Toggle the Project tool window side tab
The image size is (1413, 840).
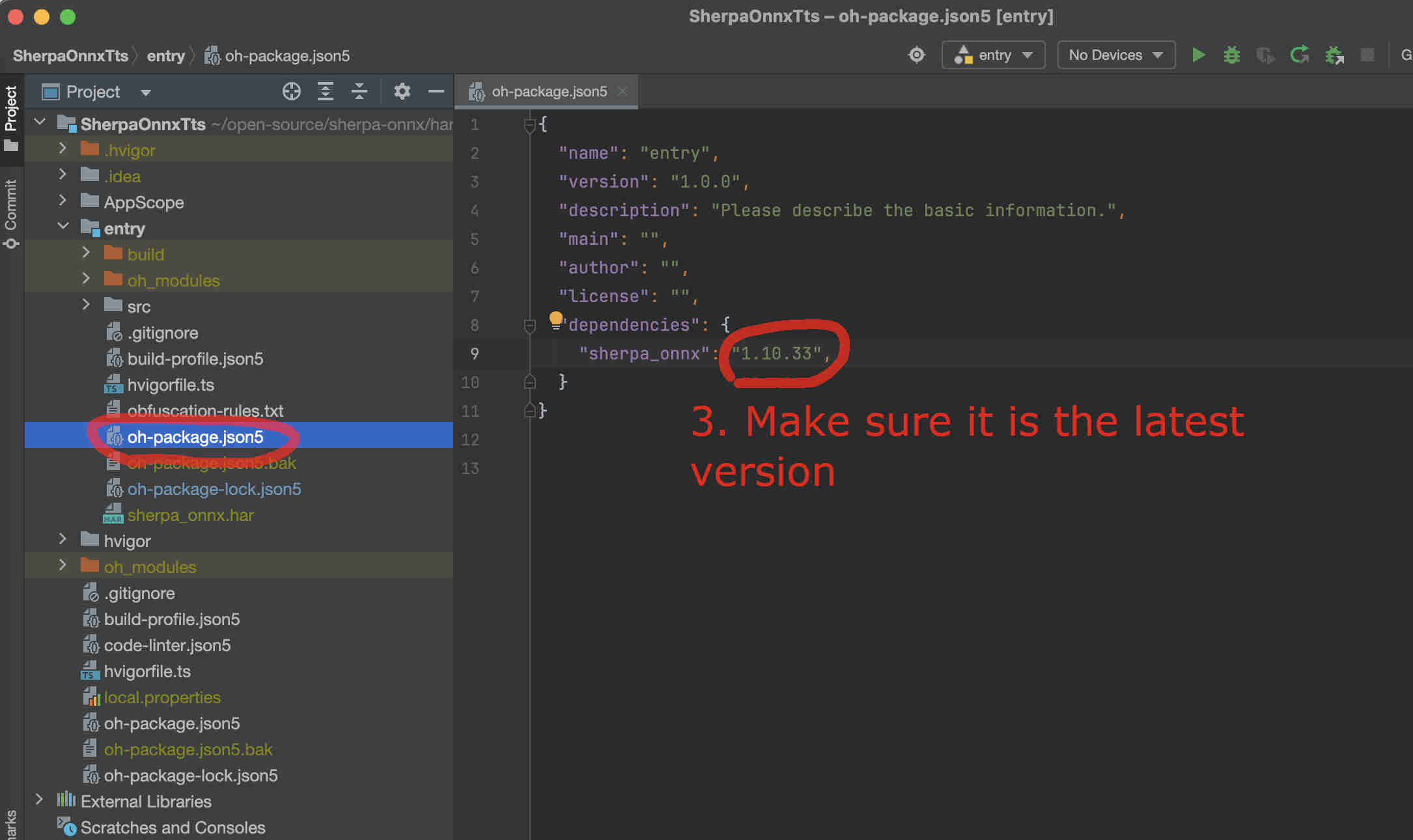click(x=11, y=117)
